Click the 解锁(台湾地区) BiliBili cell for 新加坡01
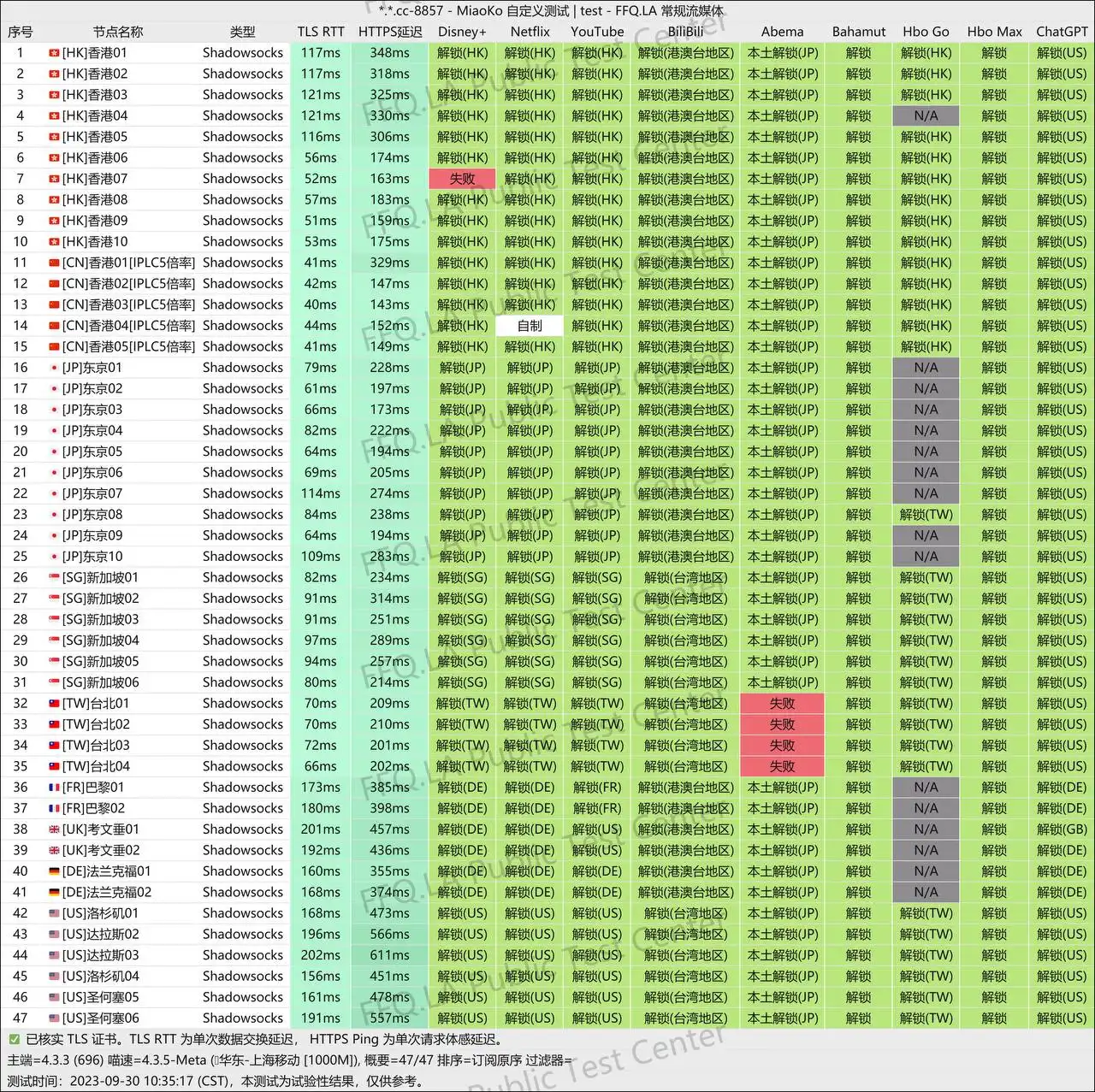The image size is (1095, 1092). 686,577
